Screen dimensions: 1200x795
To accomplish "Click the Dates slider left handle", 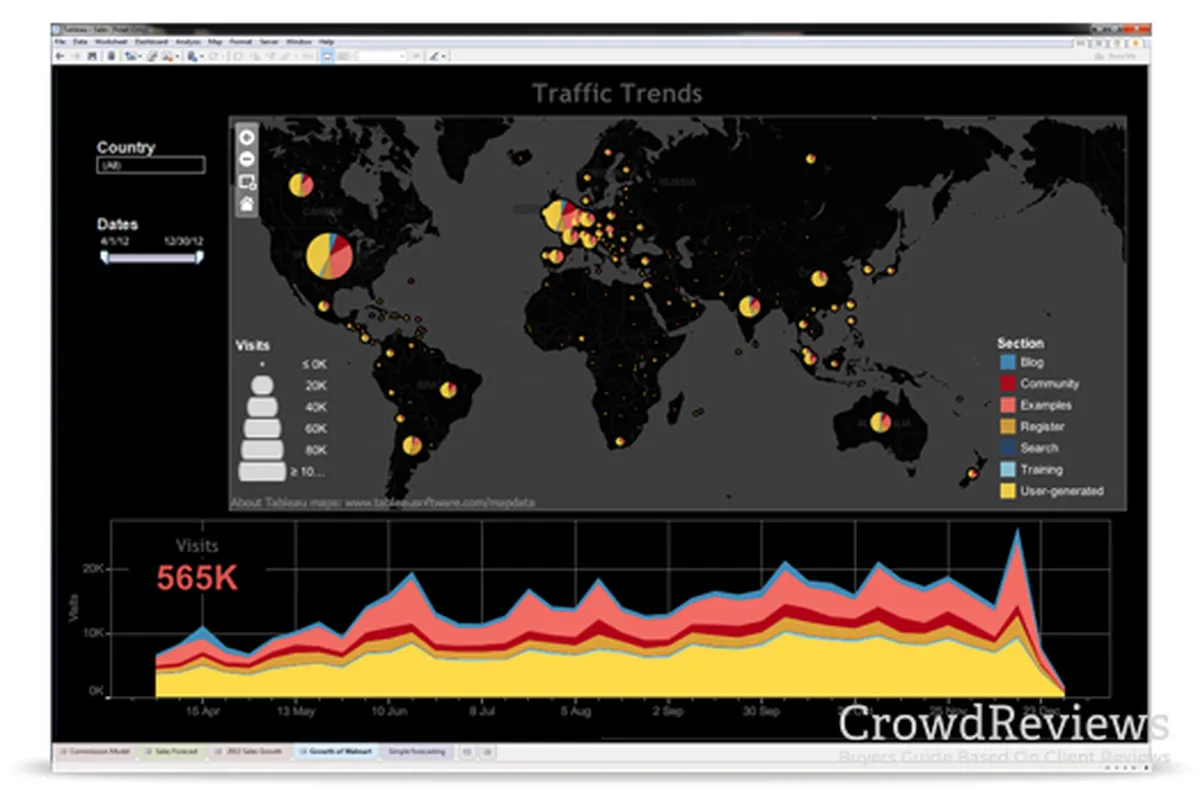I will [x=104, y=258].
